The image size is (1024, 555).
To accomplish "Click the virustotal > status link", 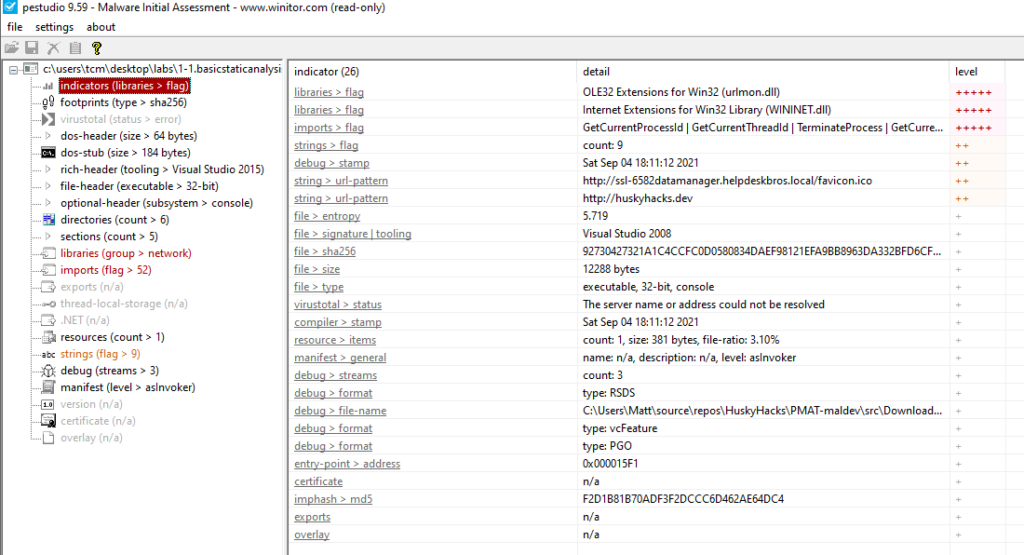I will pyautogui.click(x=338, y=305).
